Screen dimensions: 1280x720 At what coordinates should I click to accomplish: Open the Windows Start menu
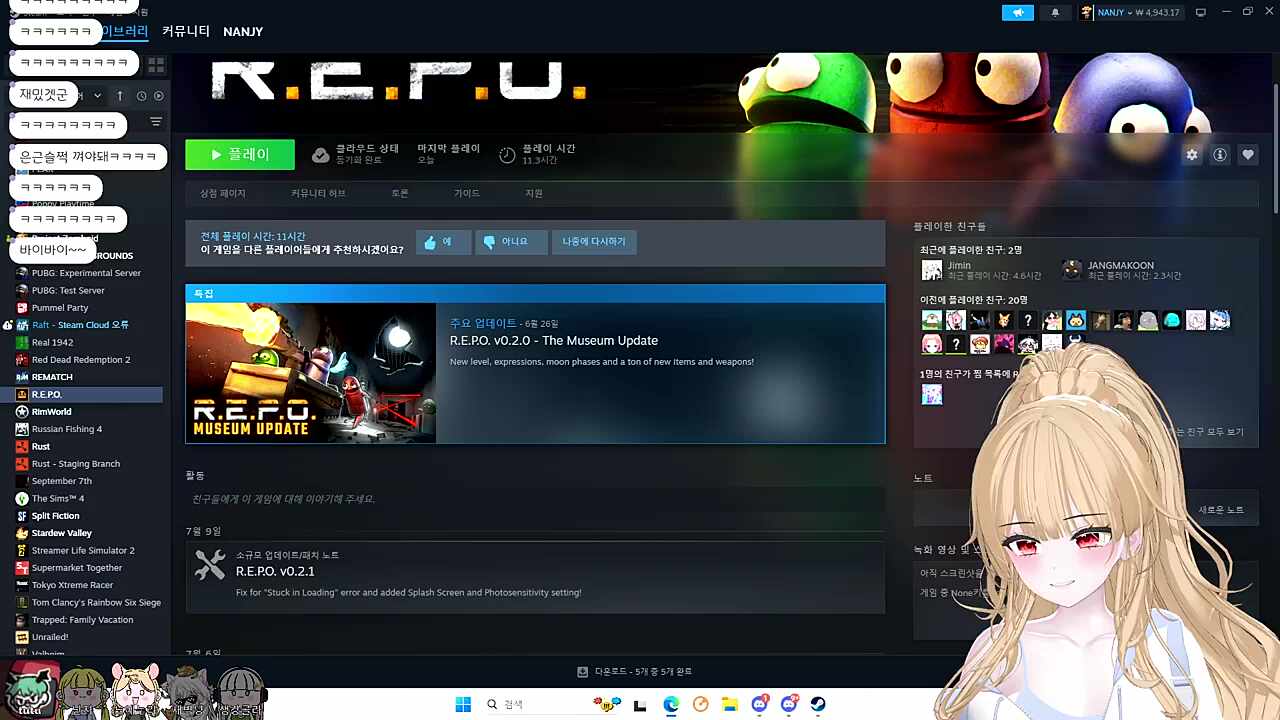tap(463, 705)
